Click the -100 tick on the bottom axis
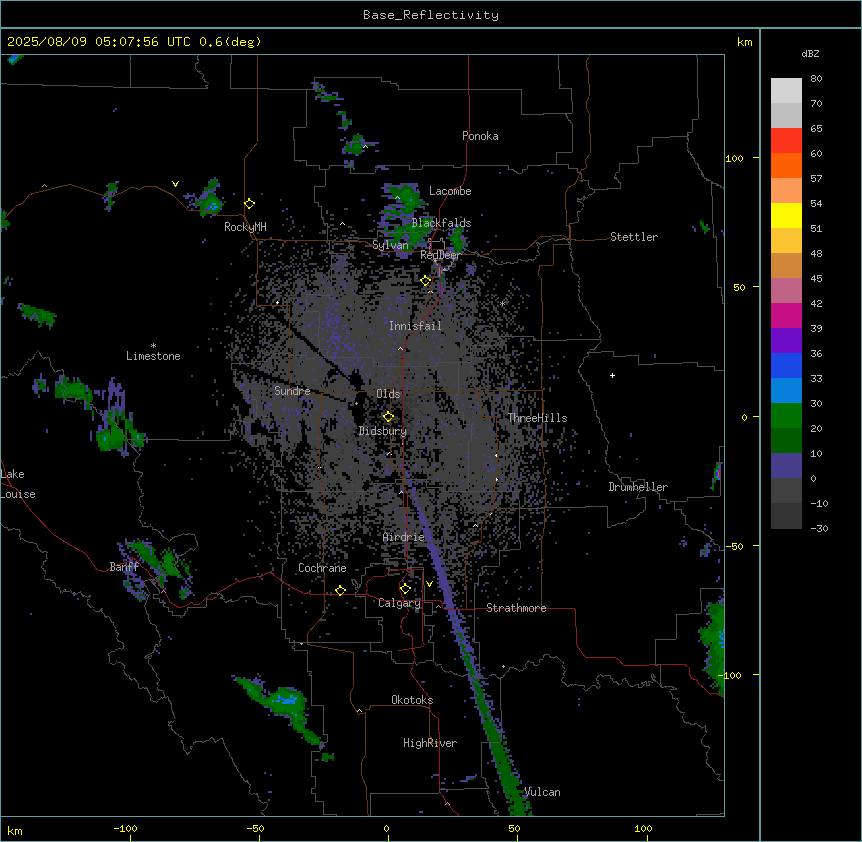The height and width of the screenshot is (842, 862). [125, 828]
